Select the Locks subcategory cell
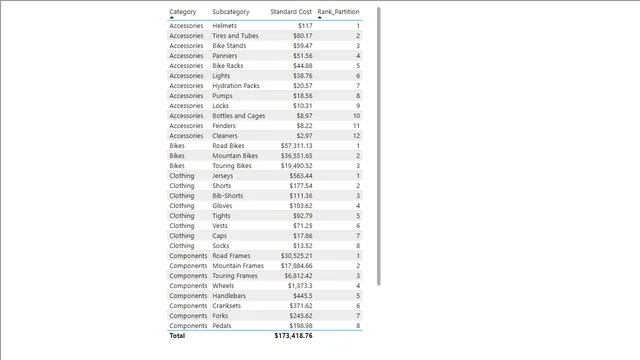 (x=220, y=106)
